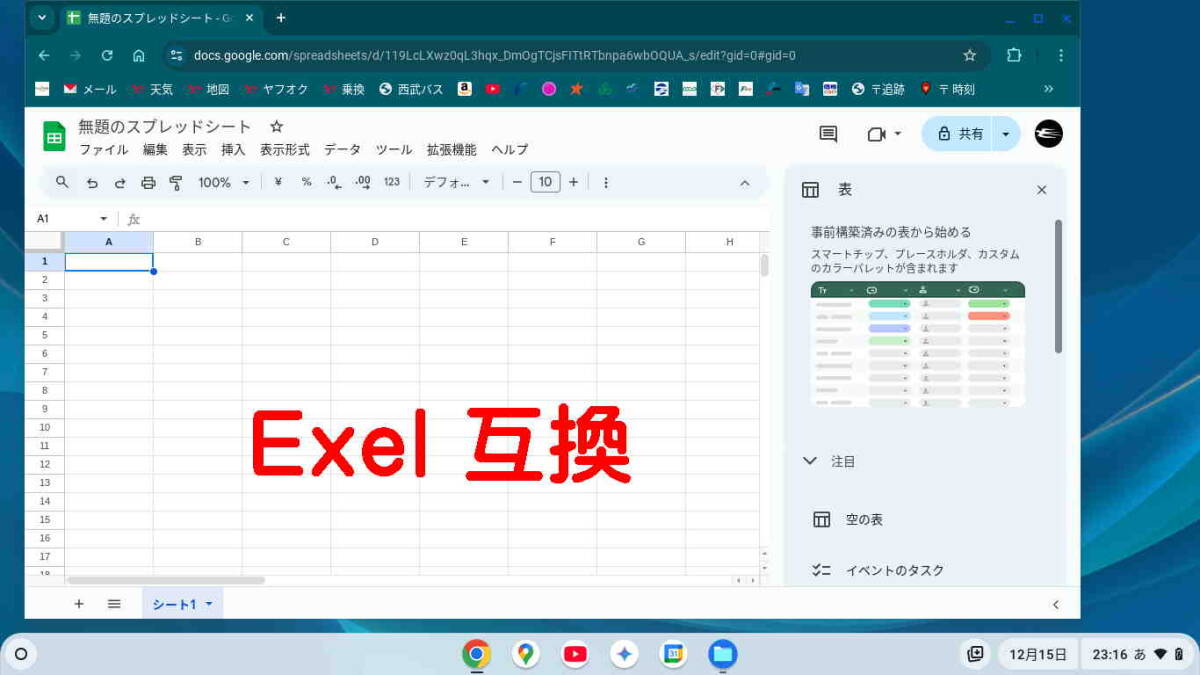Open the ファイル menu
Screen dimensions: 1200x675
[x=104, y=150]
